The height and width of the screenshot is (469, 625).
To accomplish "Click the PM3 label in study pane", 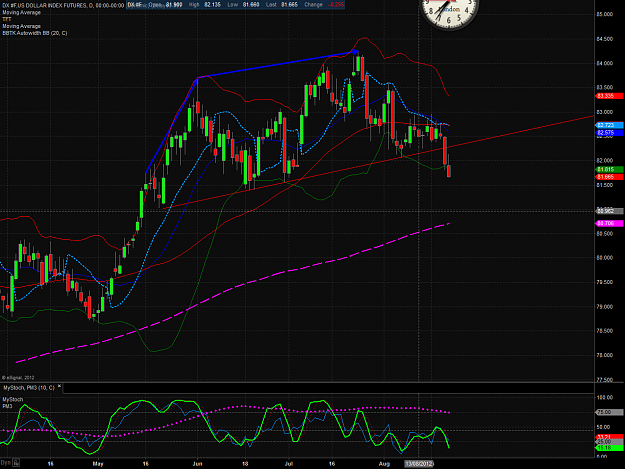I will 7,406.
